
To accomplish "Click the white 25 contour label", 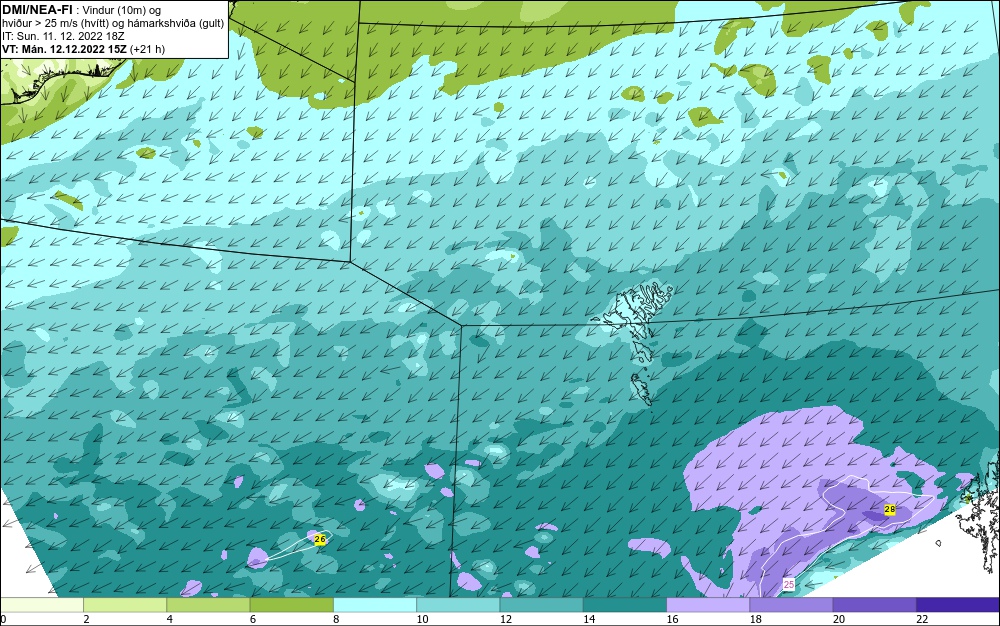I will [x=789, y=585].
